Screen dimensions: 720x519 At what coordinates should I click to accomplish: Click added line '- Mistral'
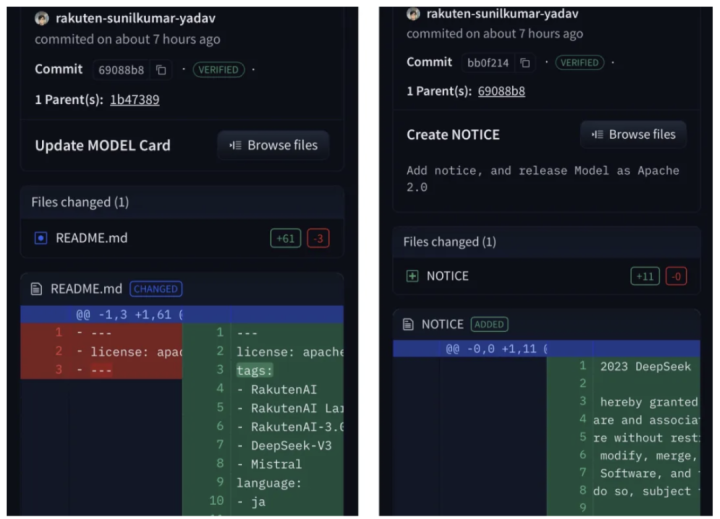[x=270, y=464]
